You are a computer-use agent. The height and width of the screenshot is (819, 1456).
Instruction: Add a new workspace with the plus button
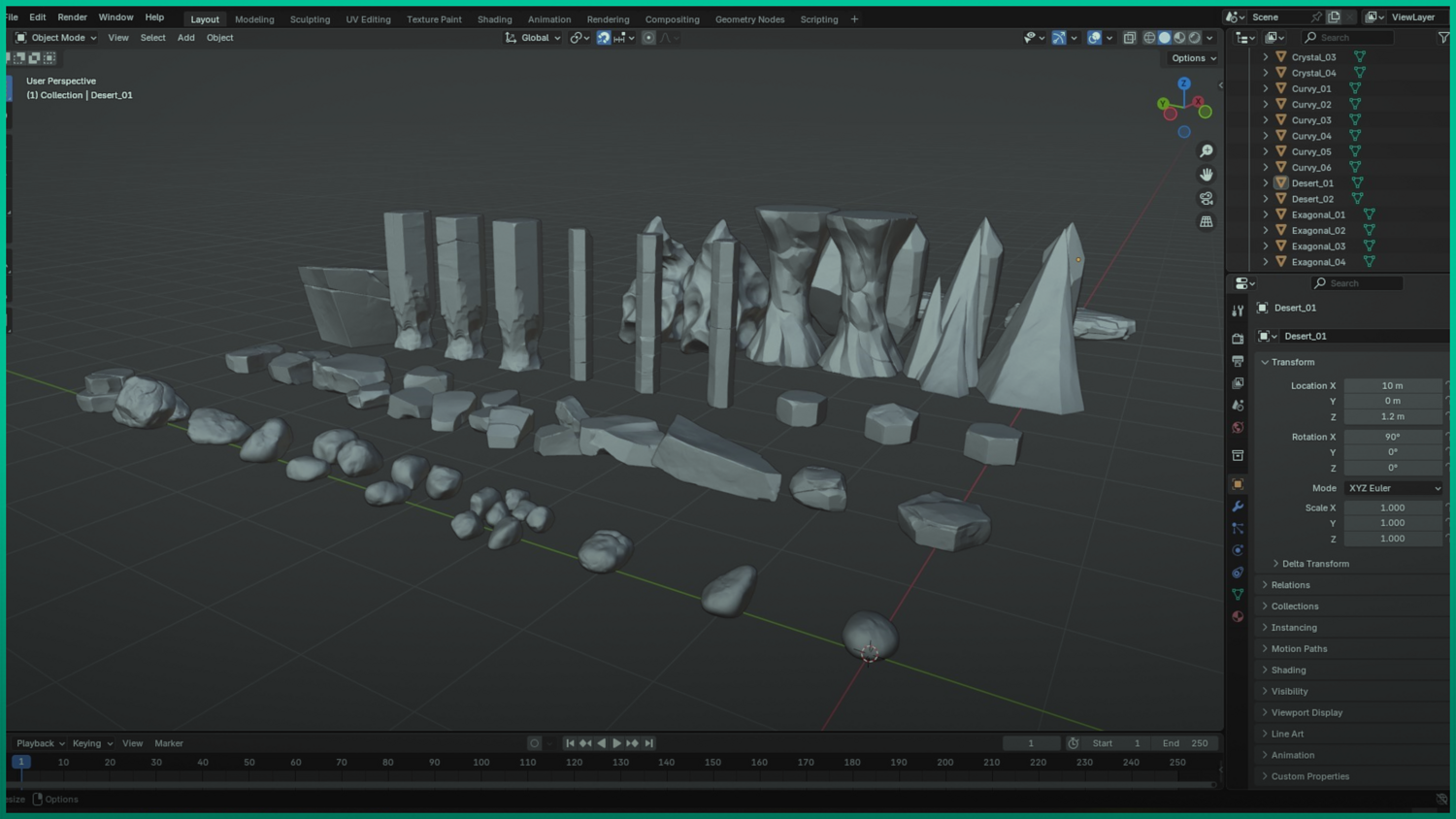pyautogui.click(x=854, y=19)
